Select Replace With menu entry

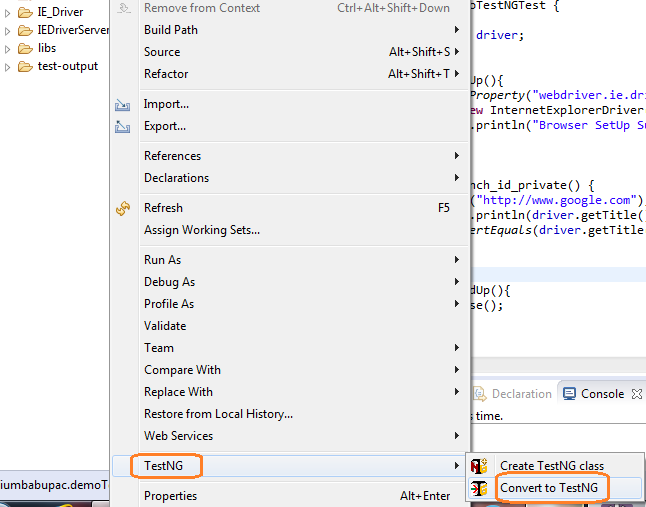tap(290, 392)
